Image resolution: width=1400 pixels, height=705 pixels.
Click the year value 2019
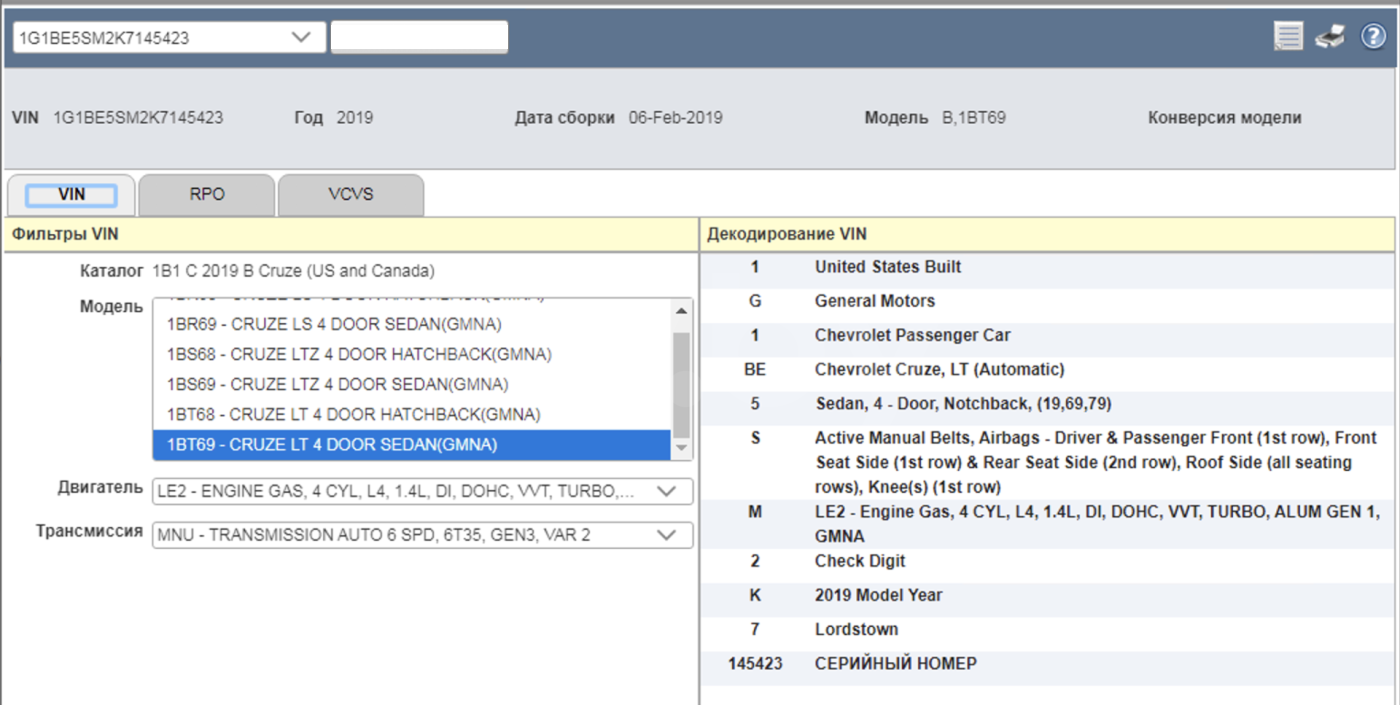(355, 118)
